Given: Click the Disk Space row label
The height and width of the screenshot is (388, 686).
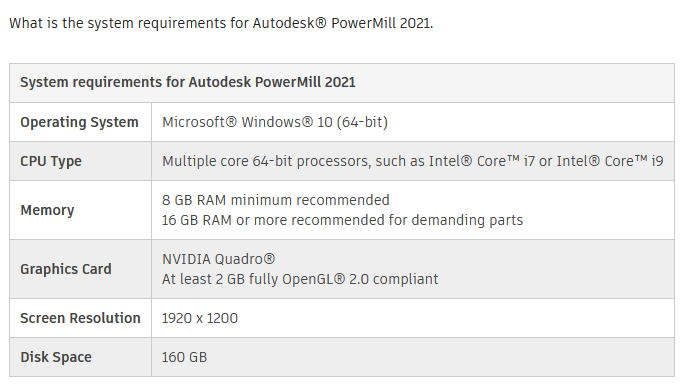Looking at the screenshot, I should pyautogui.click(x=56, y=357).
